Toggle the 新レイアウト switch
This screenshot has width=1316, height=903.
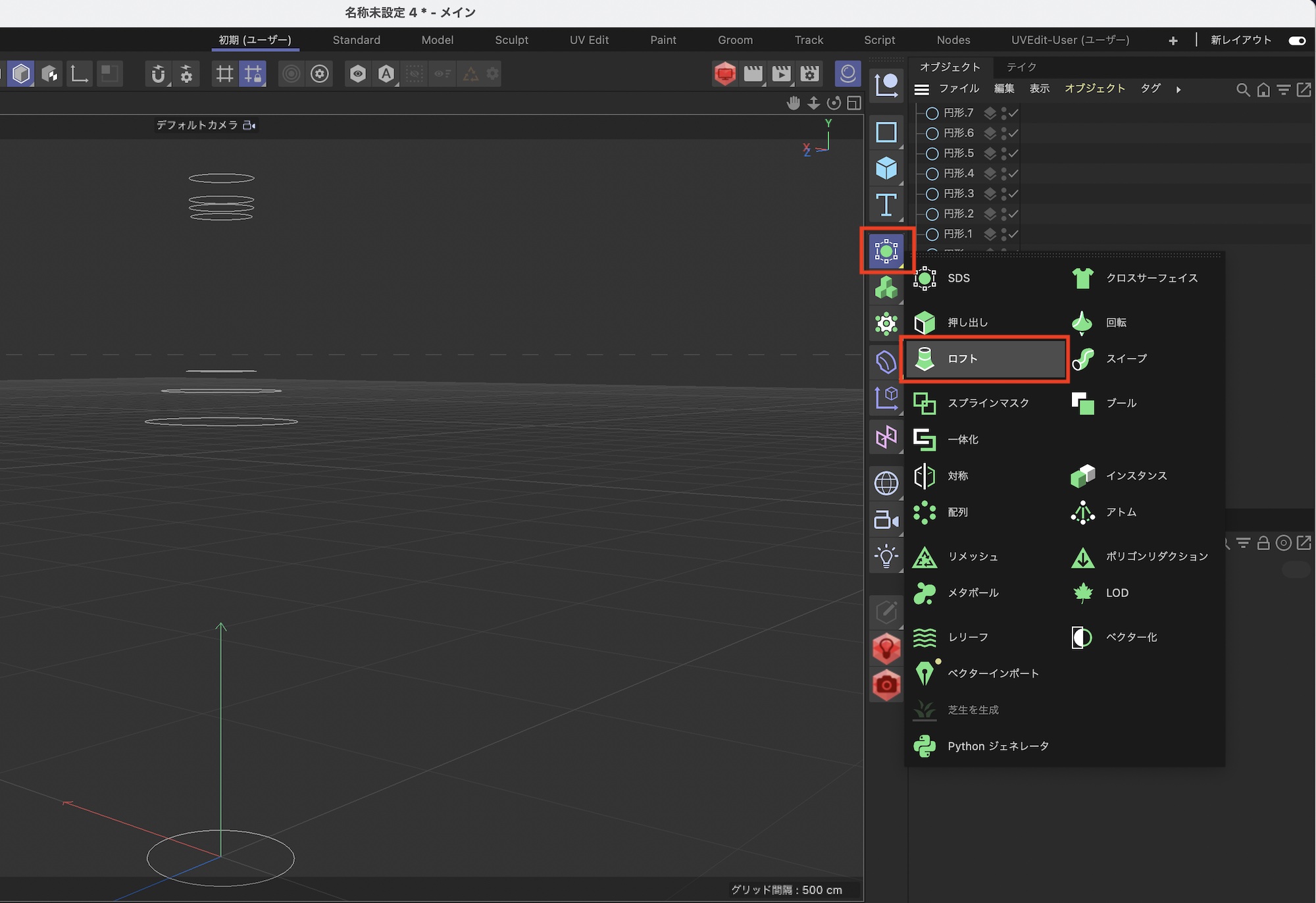point(1297,41)
